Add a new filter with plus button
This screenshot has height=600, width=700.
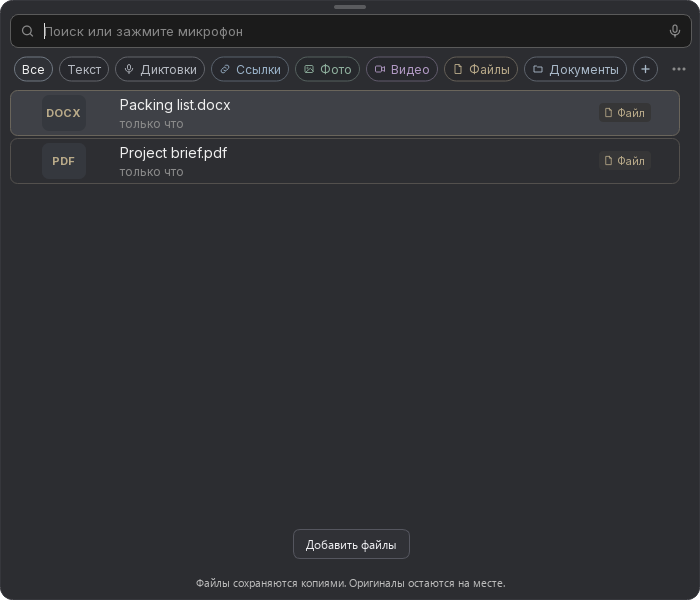(645, 69)
